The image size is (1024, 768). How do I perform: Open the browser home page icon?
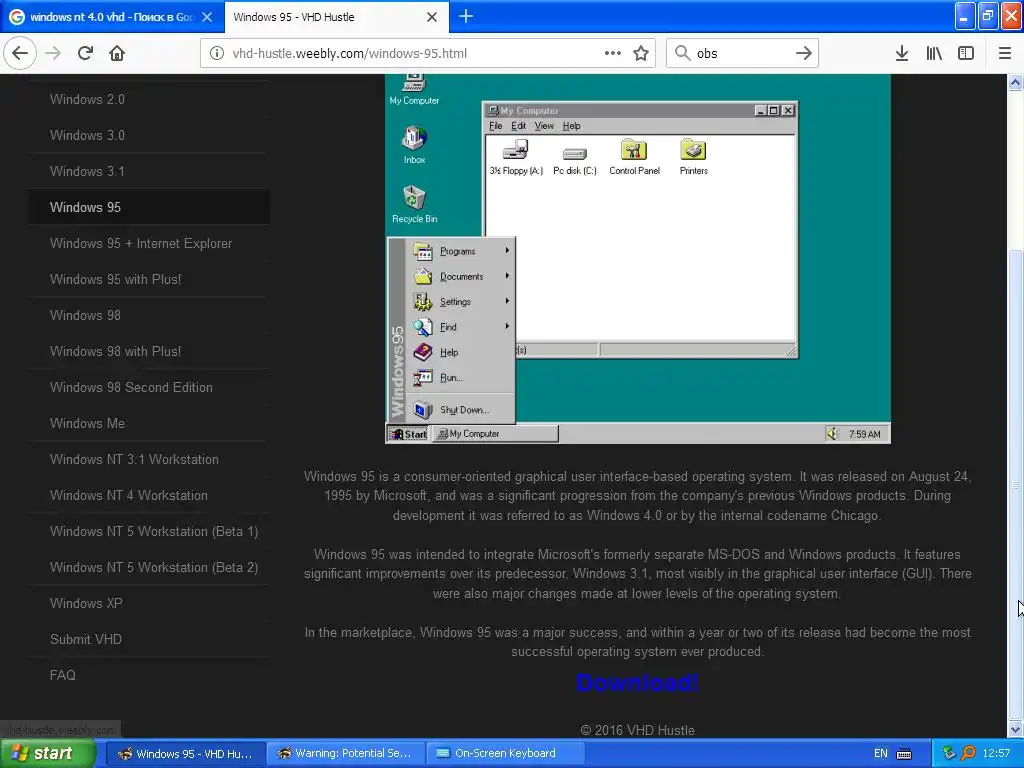point(117,53)
